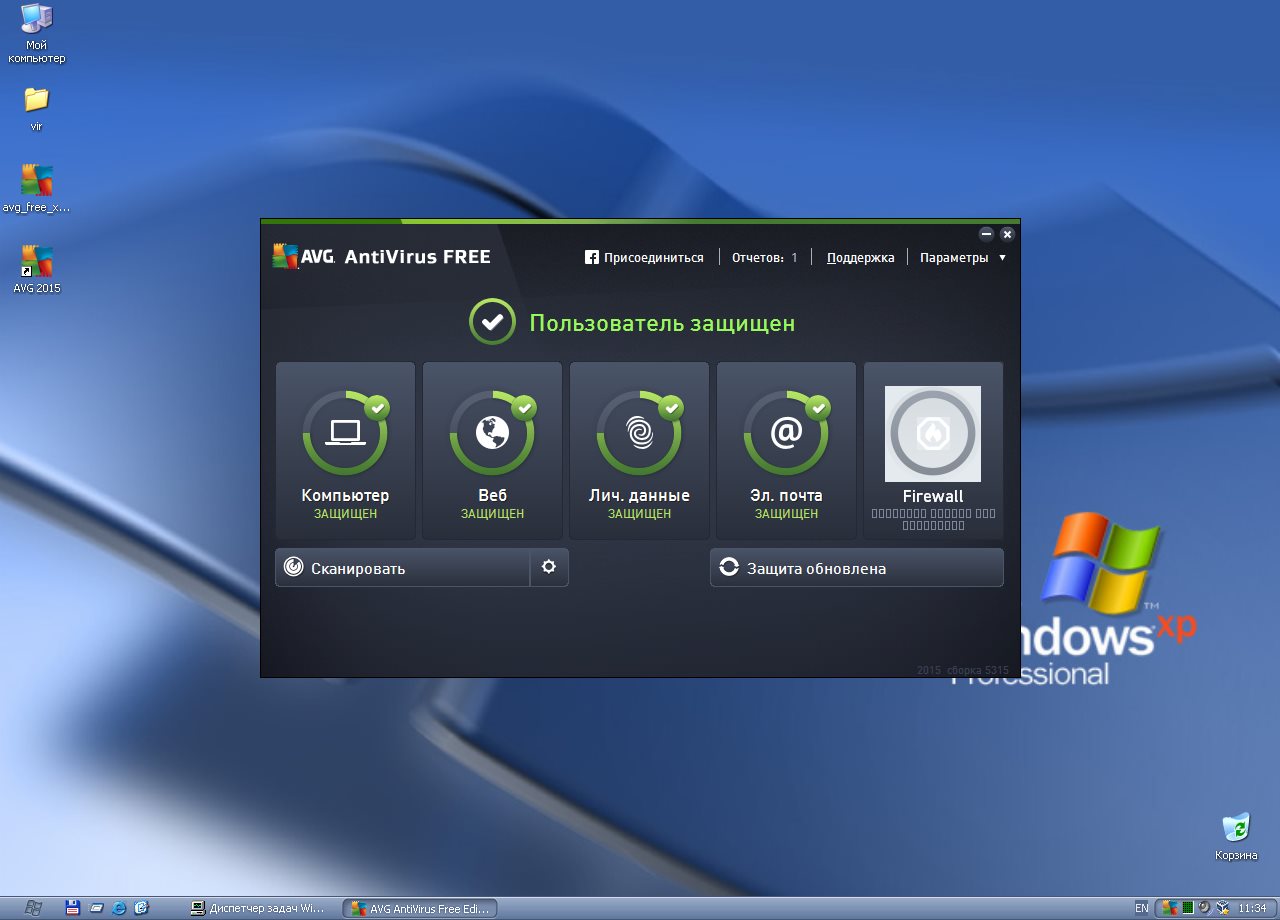The height and width of the screenshot is (920, 1280).
Task: Click ЗАЩИЩЕН status under Компьютер
Action: tap(345, 513)
